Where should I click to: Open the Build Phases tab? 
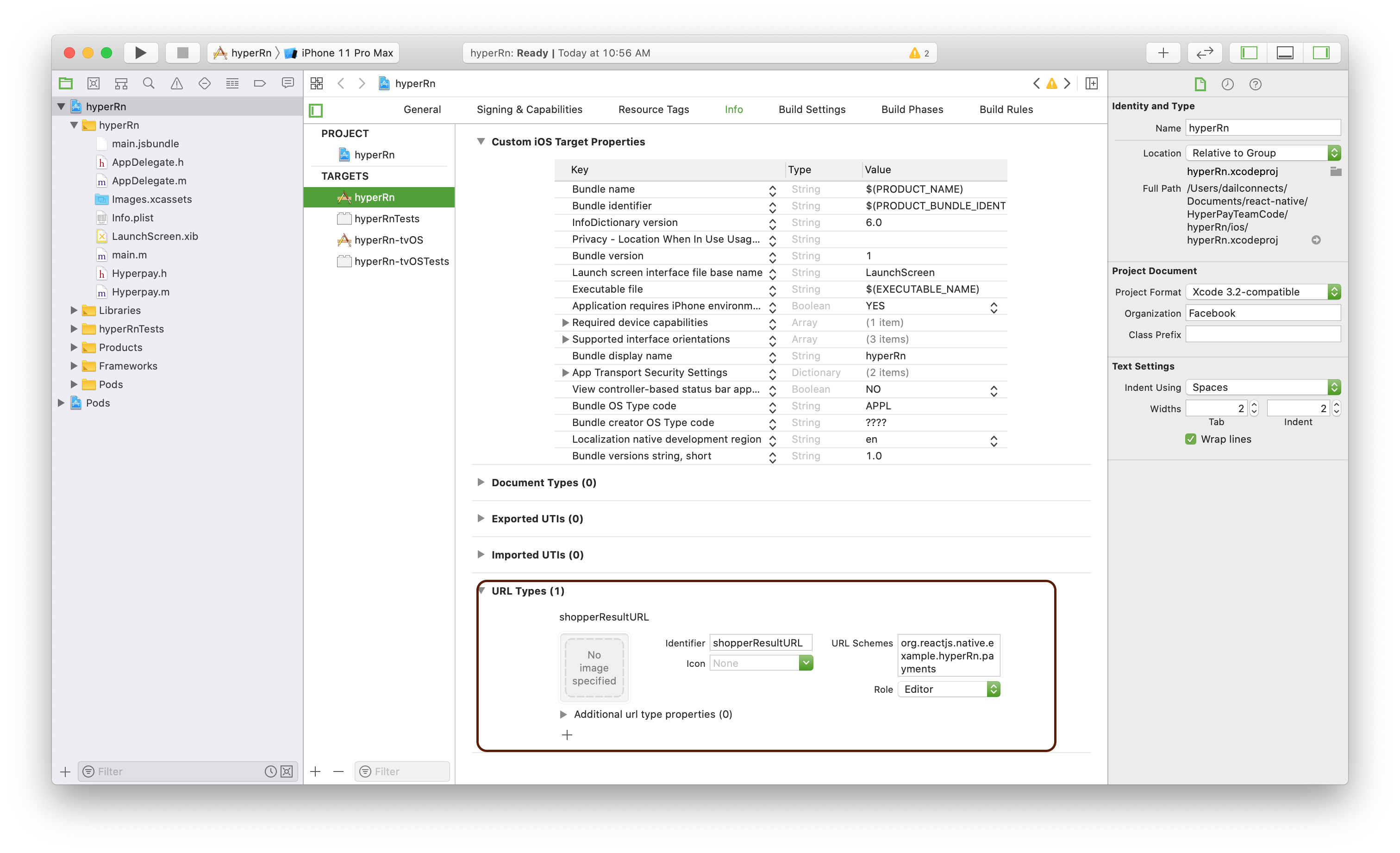point(912,110)
